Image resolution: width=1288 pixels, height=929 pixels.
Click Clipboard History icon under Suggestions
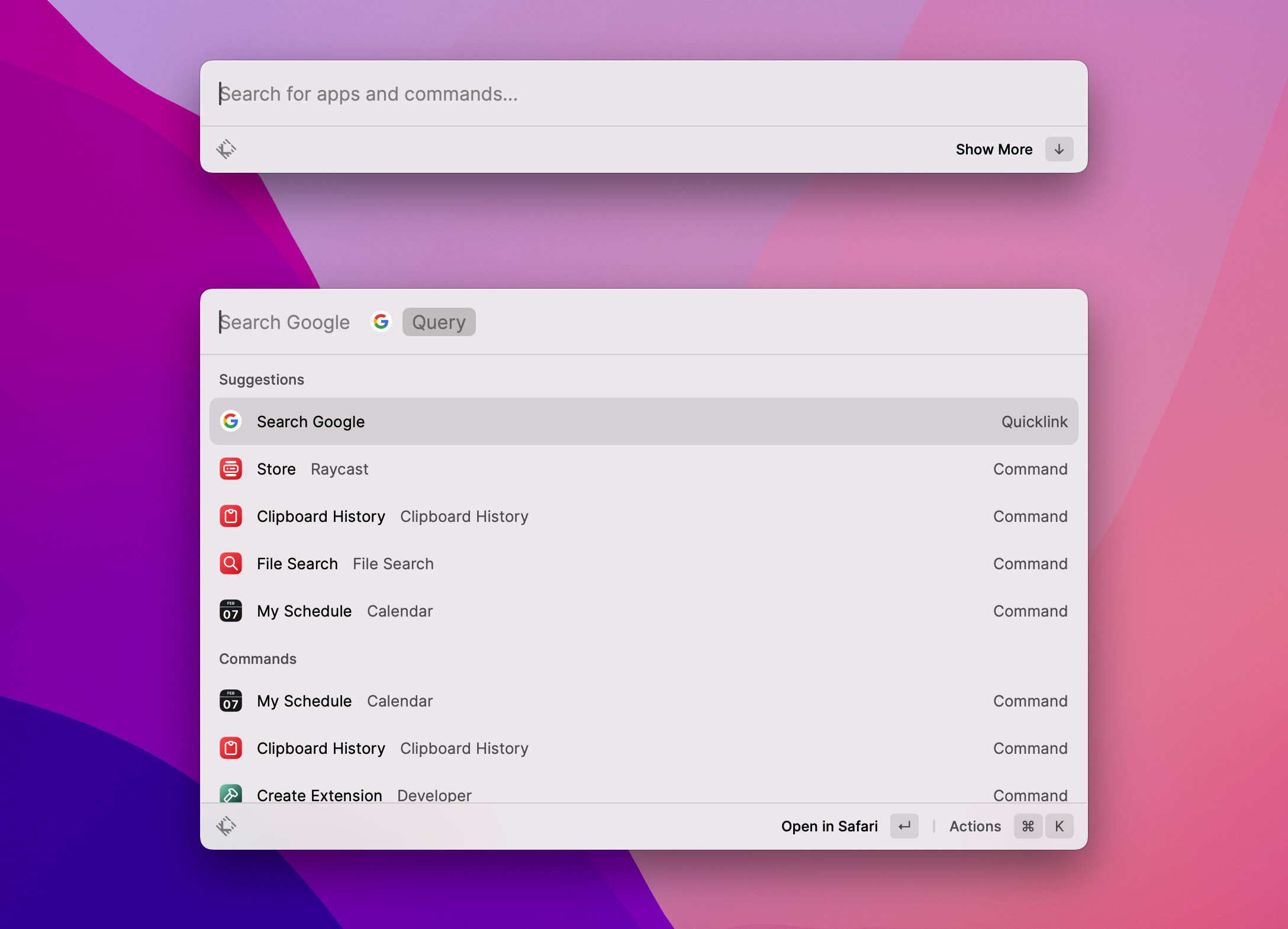[x=231, y=516]
